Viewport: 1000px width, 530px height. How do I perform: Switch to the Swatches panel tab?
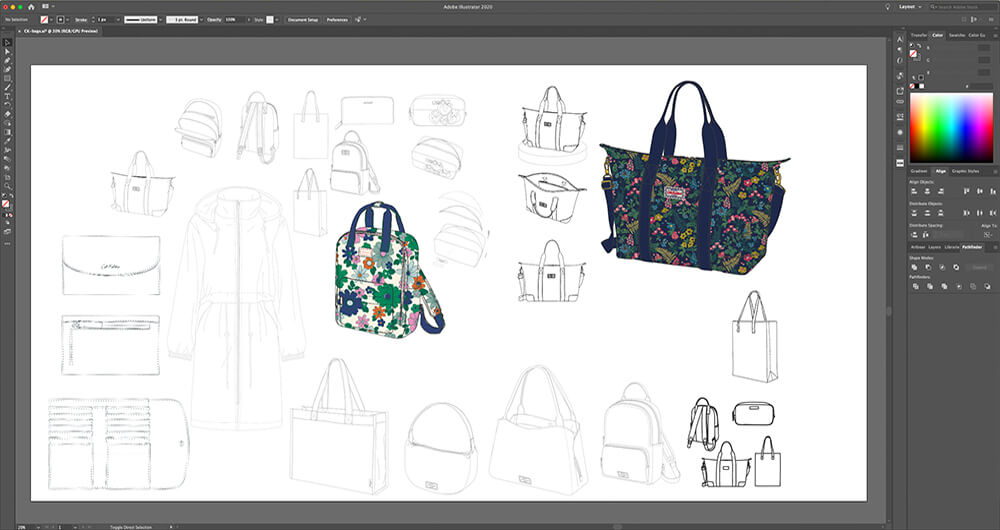coord(957,35)
